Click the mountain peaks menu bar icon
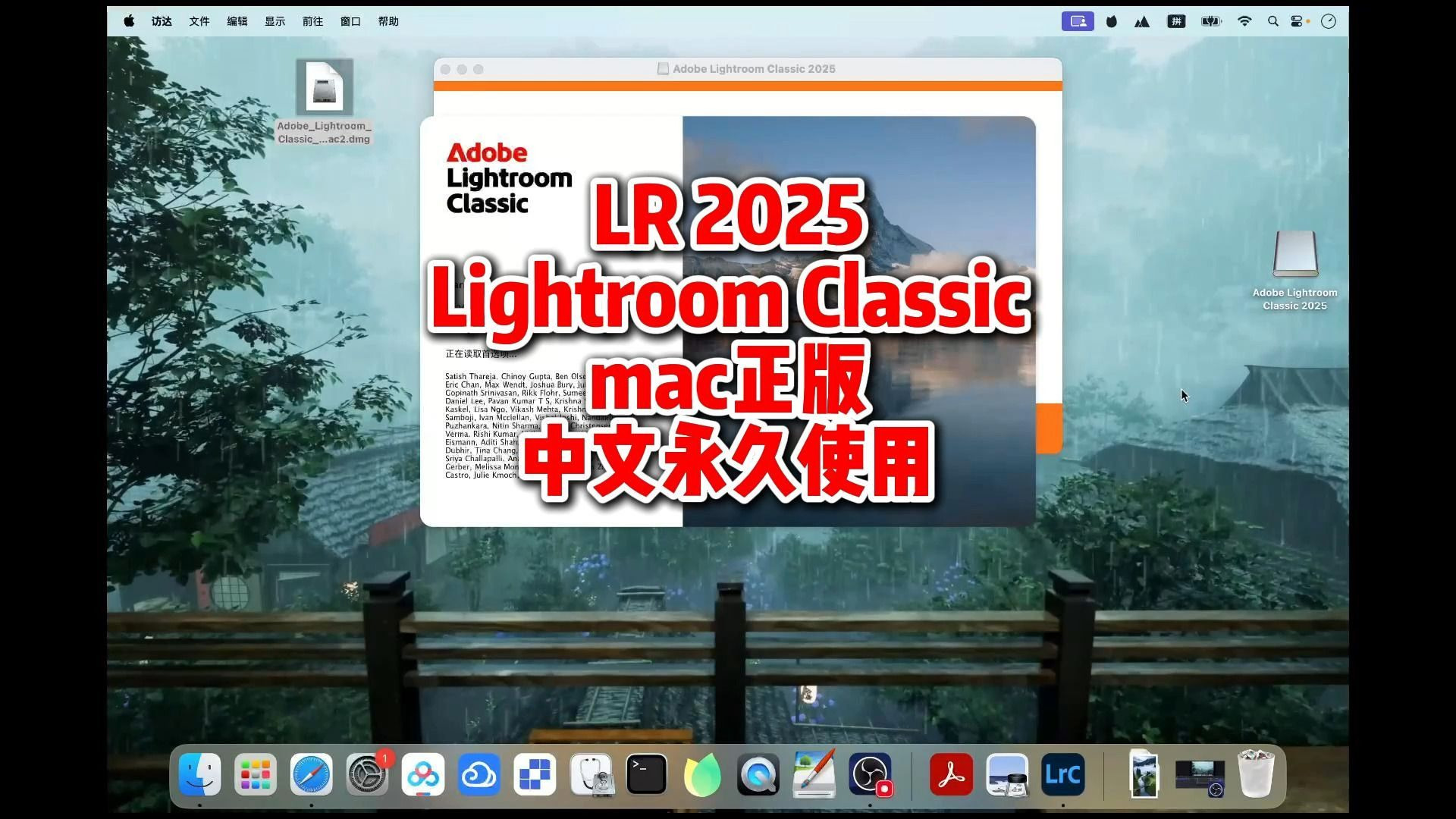Viewport: 1456px width, 819px height. click(x=1142, y=21)
